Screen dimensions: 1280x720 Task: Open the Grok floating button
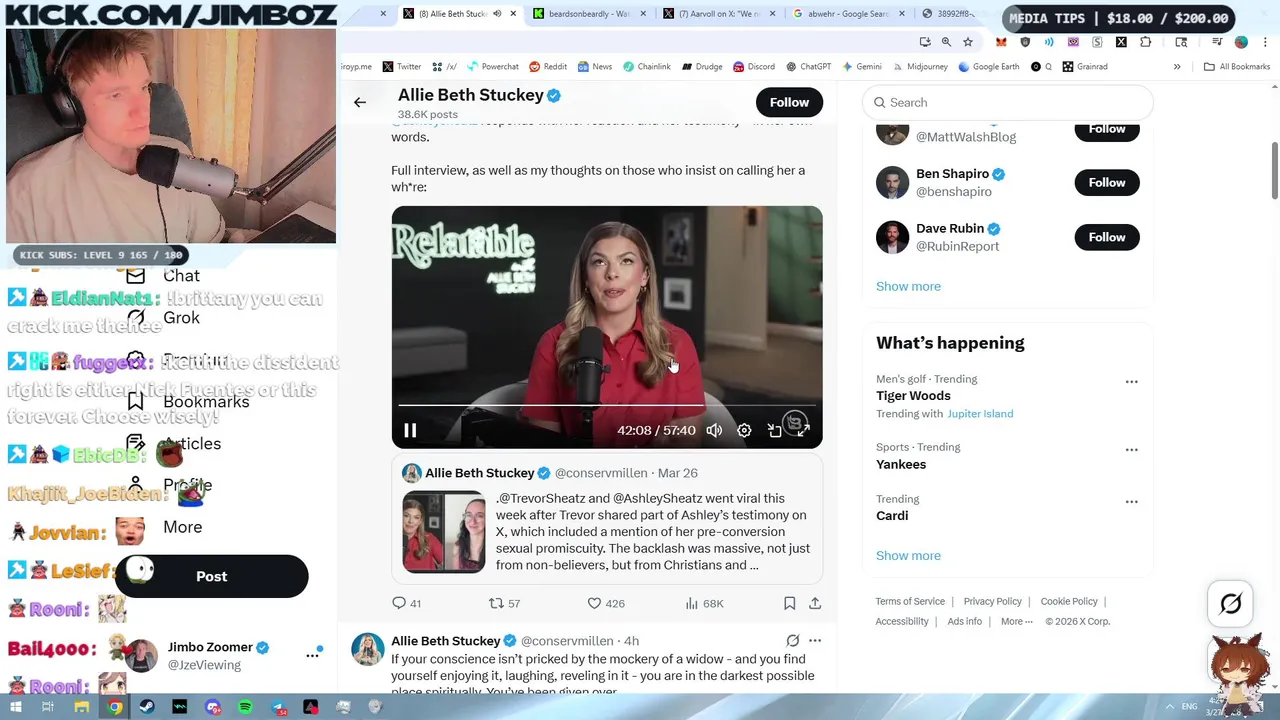1231,603
